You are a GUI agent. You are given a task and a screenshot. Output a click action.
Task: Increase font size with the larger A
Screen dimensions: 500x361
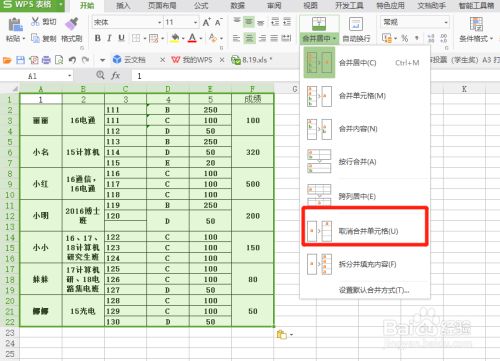207,22
